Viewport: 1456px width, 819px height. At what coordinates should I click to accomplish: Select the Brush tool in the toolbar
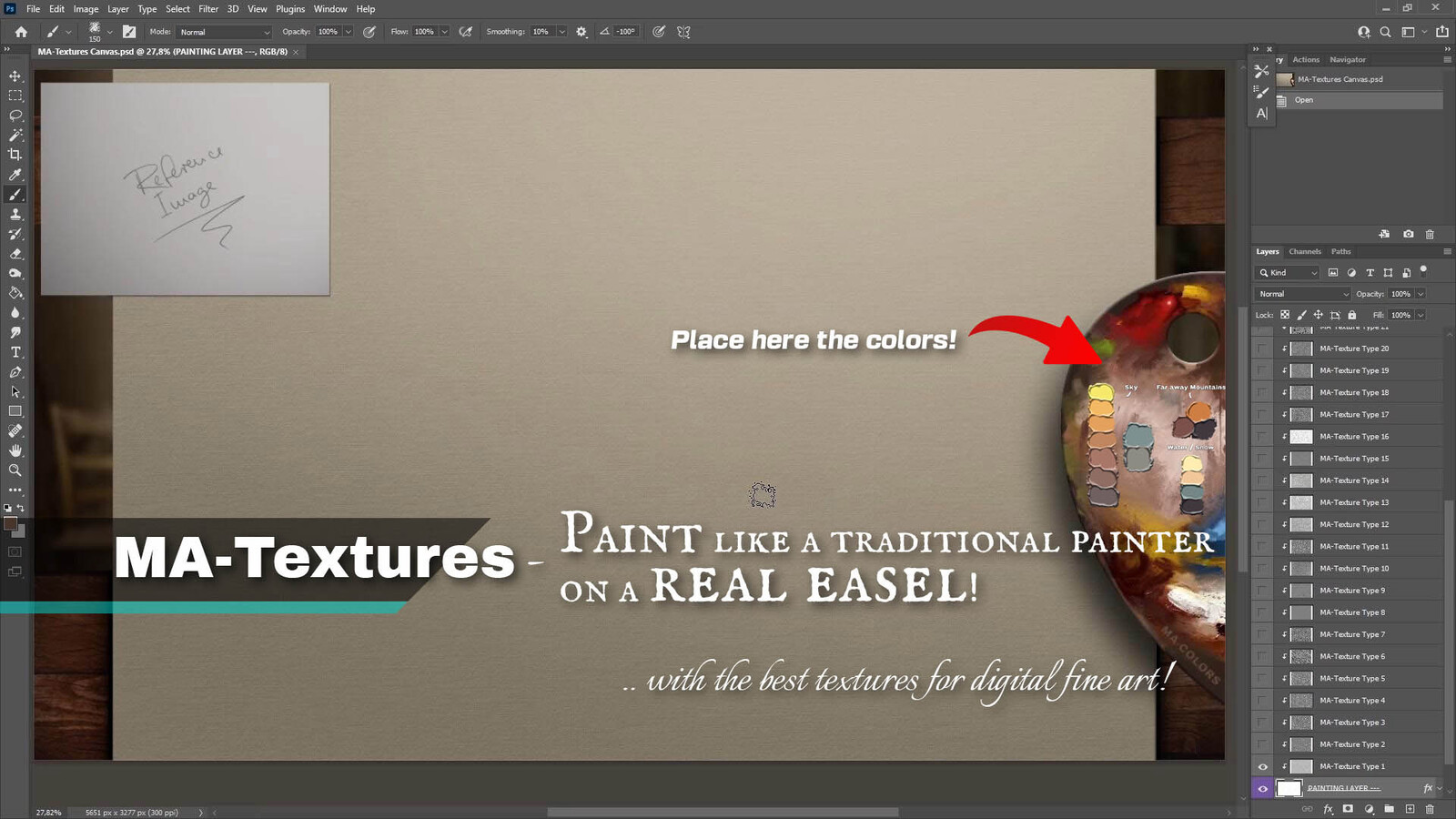coord(15,195)
